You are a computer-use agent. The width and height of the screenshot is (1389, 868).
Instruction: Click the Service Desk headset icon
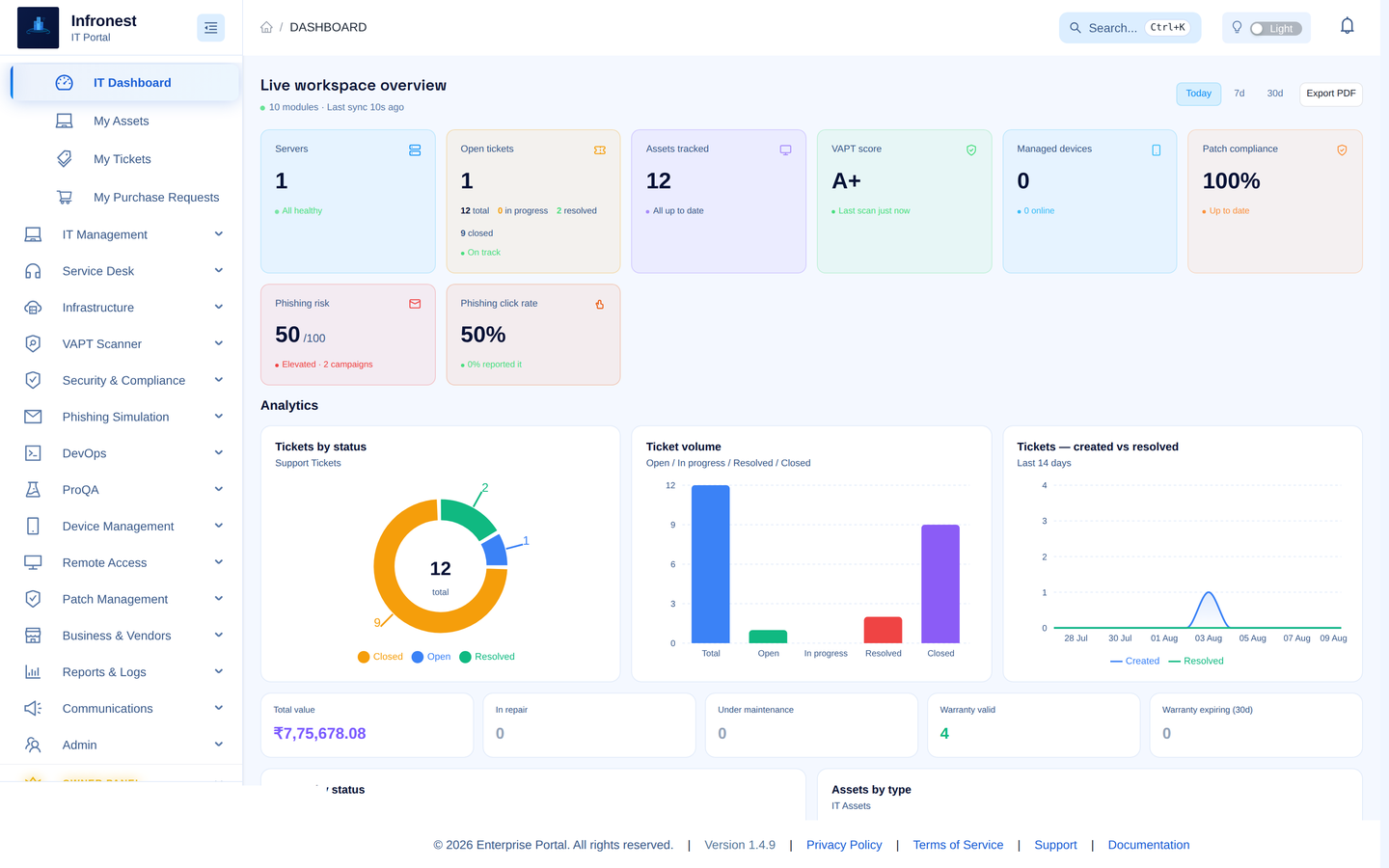click(x=33, y=271)
